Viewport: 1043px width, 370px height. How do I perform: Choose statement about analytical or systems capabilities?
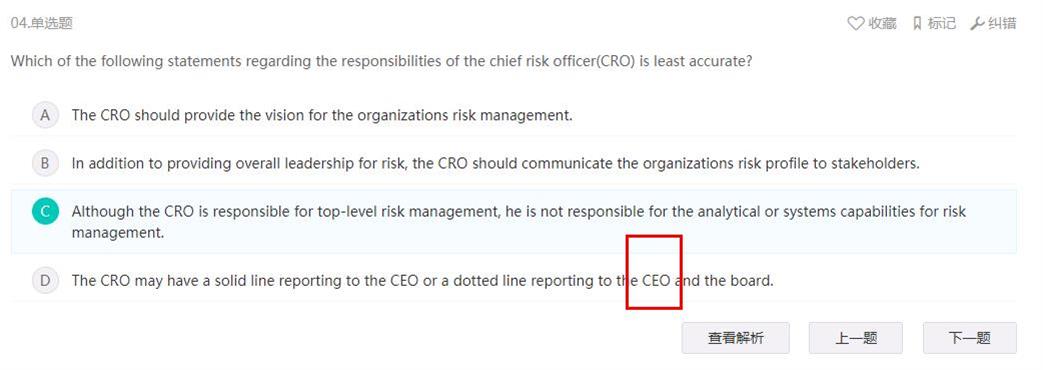coord(518,222)
